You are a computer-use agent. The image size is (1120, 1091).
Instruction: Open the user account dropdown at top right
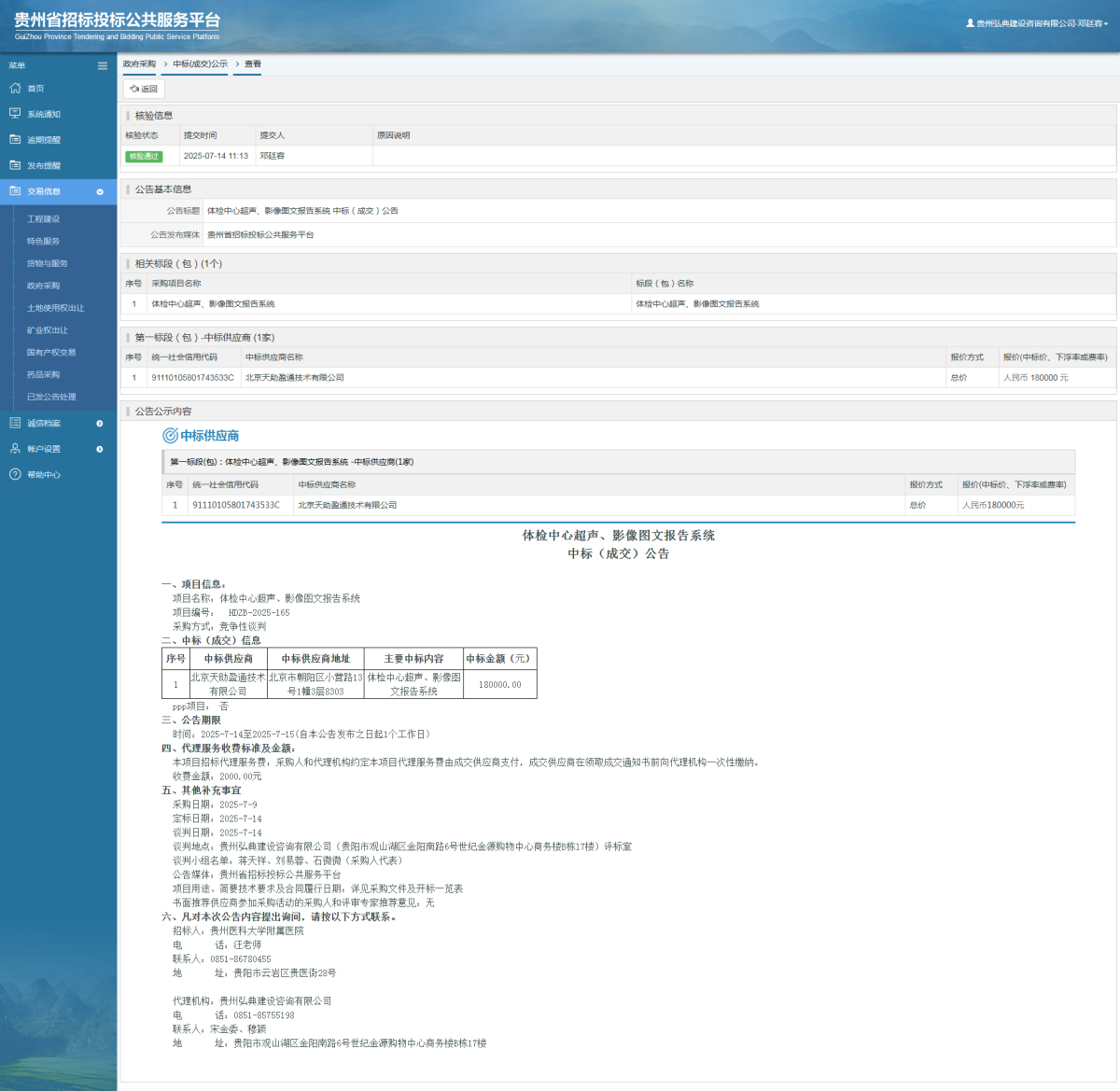click(1037, 23)
